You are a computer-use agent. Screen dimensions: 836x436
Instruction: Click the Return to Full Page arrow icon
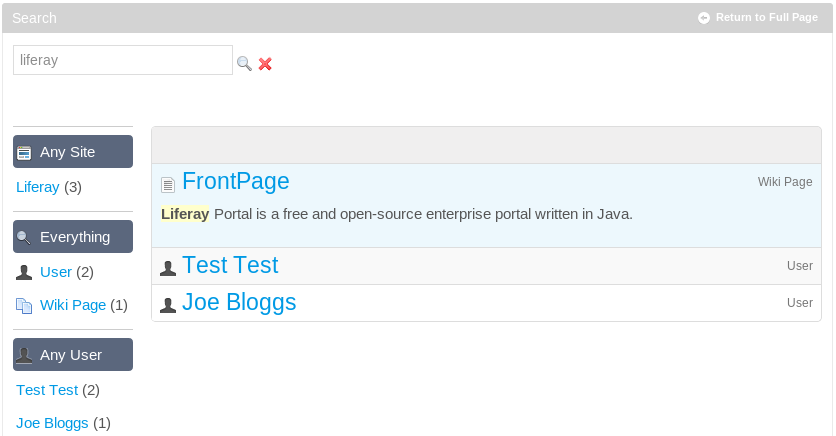tap(704, 18)
